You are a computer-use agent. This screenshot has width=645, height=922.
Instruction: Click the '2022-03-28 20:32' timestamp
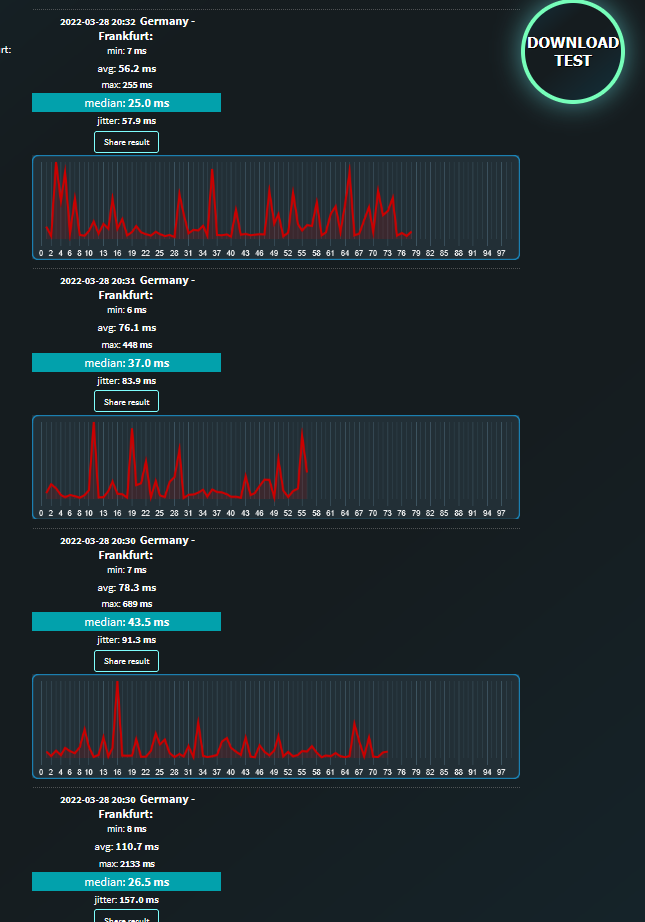click(x=98, y=22)
